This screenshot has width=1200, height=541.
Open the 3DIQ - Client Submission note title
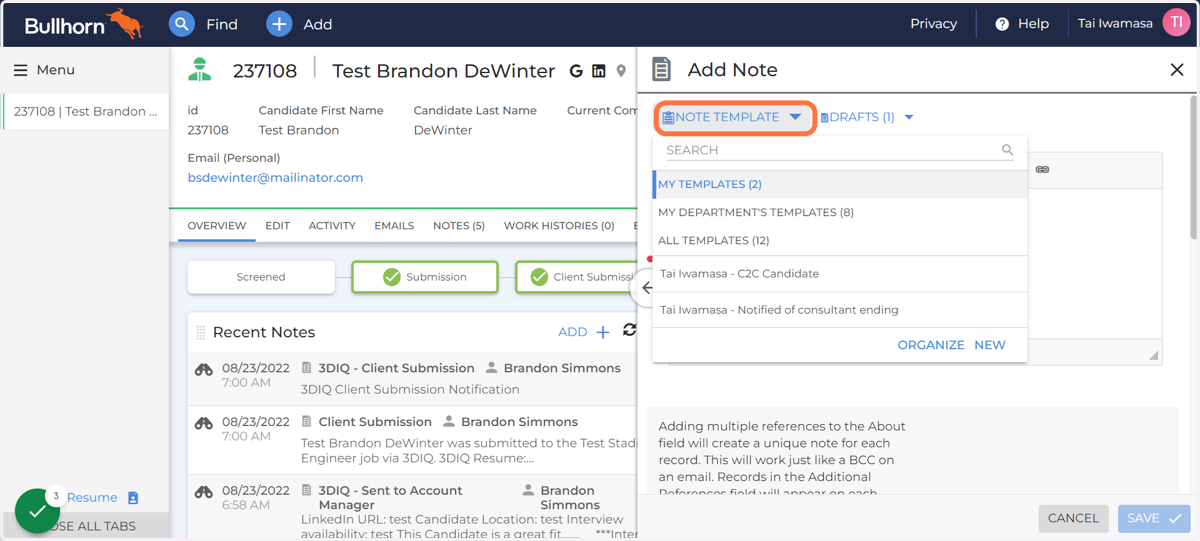(x=396, y=368)
